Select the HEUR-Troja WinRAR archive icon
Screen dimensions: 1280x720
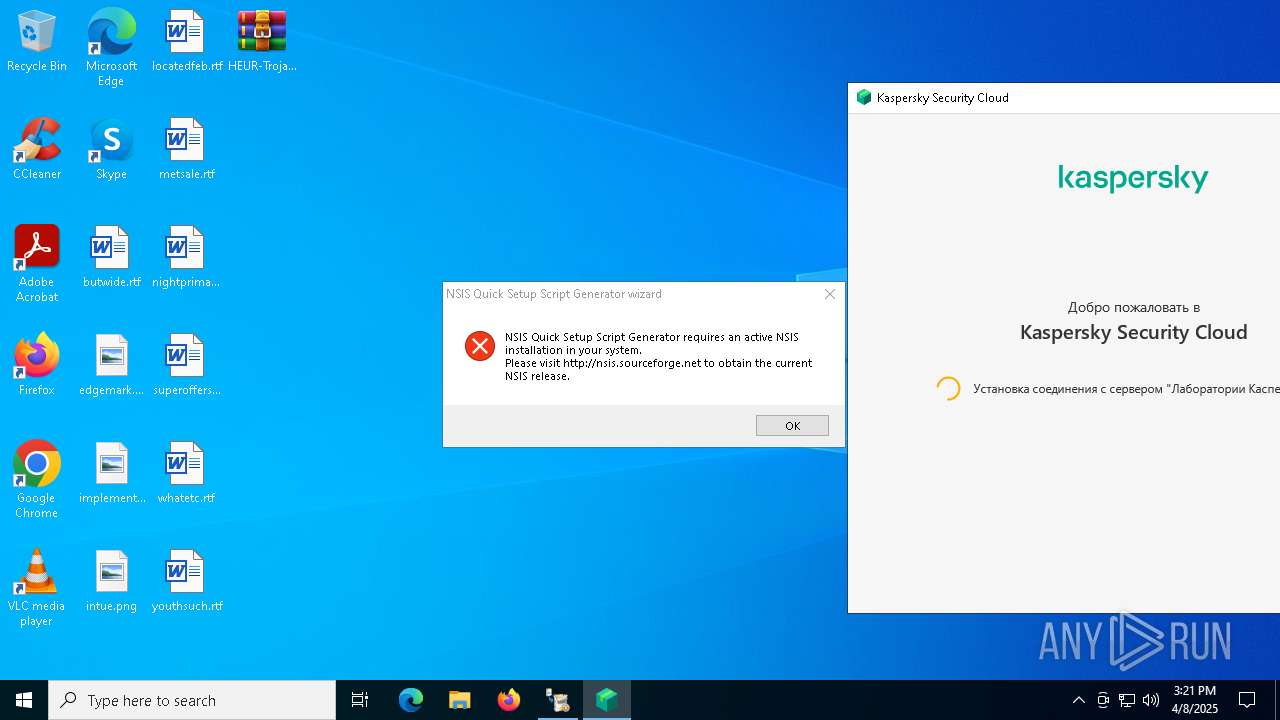(x=262, y=42)
